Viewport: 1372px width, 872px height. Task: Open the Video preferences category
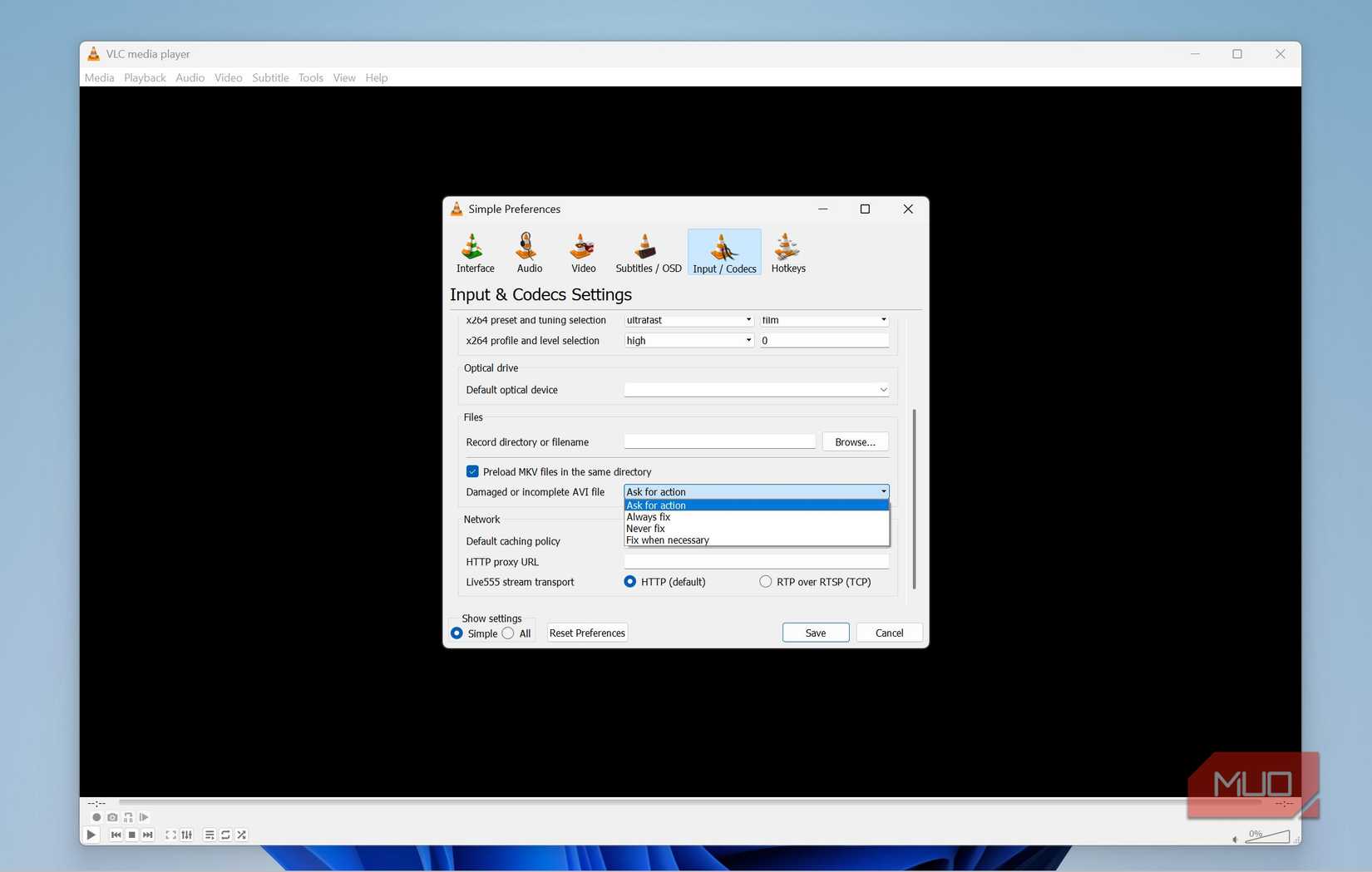pyautogui.click(x=583, y=253)
